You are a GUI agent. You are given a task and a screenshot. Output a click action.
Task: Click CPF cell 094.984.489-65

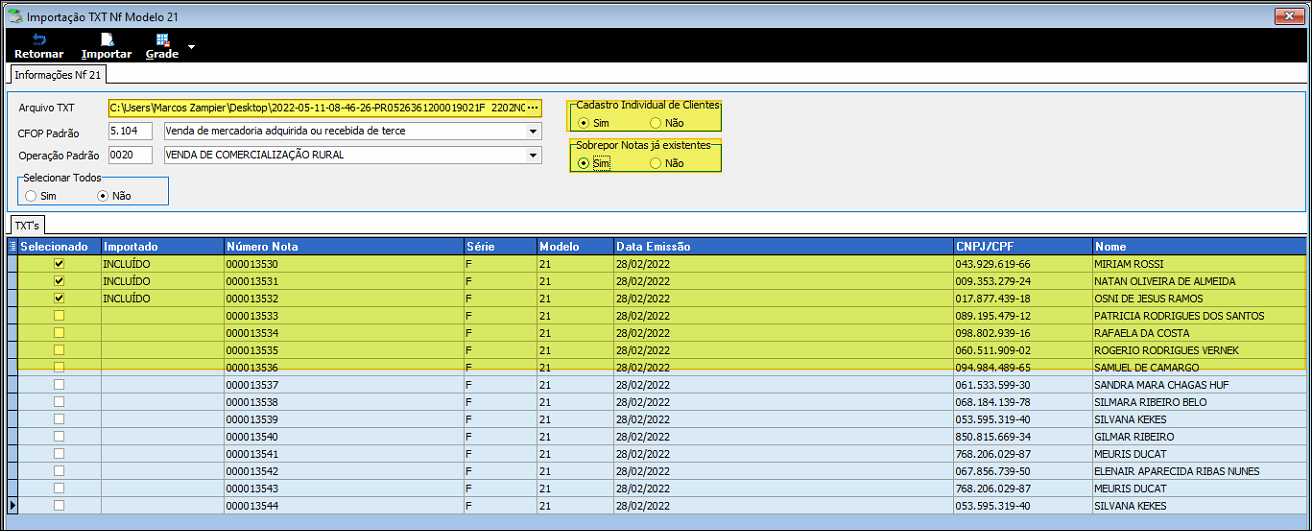click(x=1022, y=368)
